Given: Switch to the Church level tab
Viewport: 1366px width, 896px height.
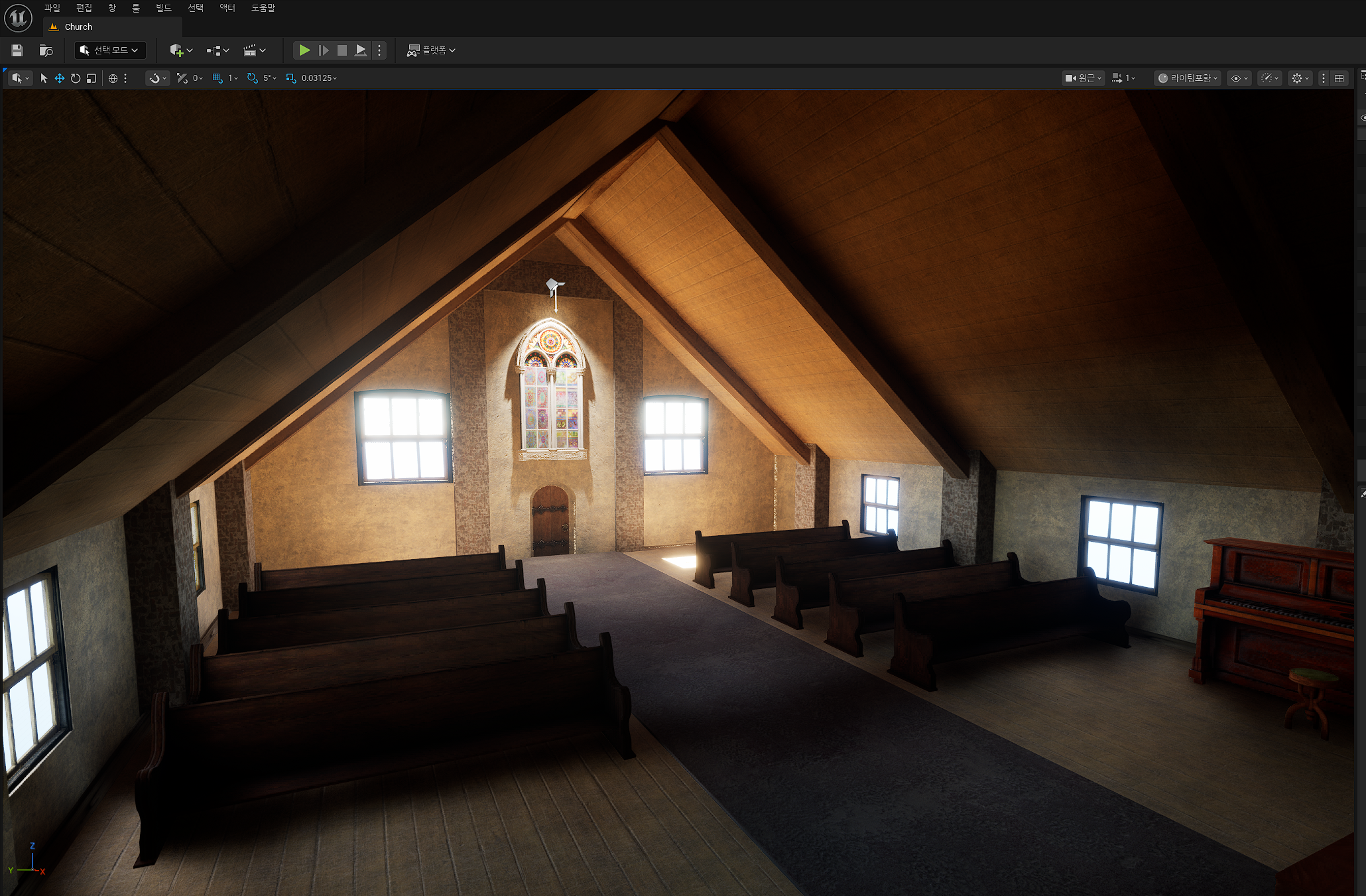Looking at the screenshot, I should (x=78, y=27).
